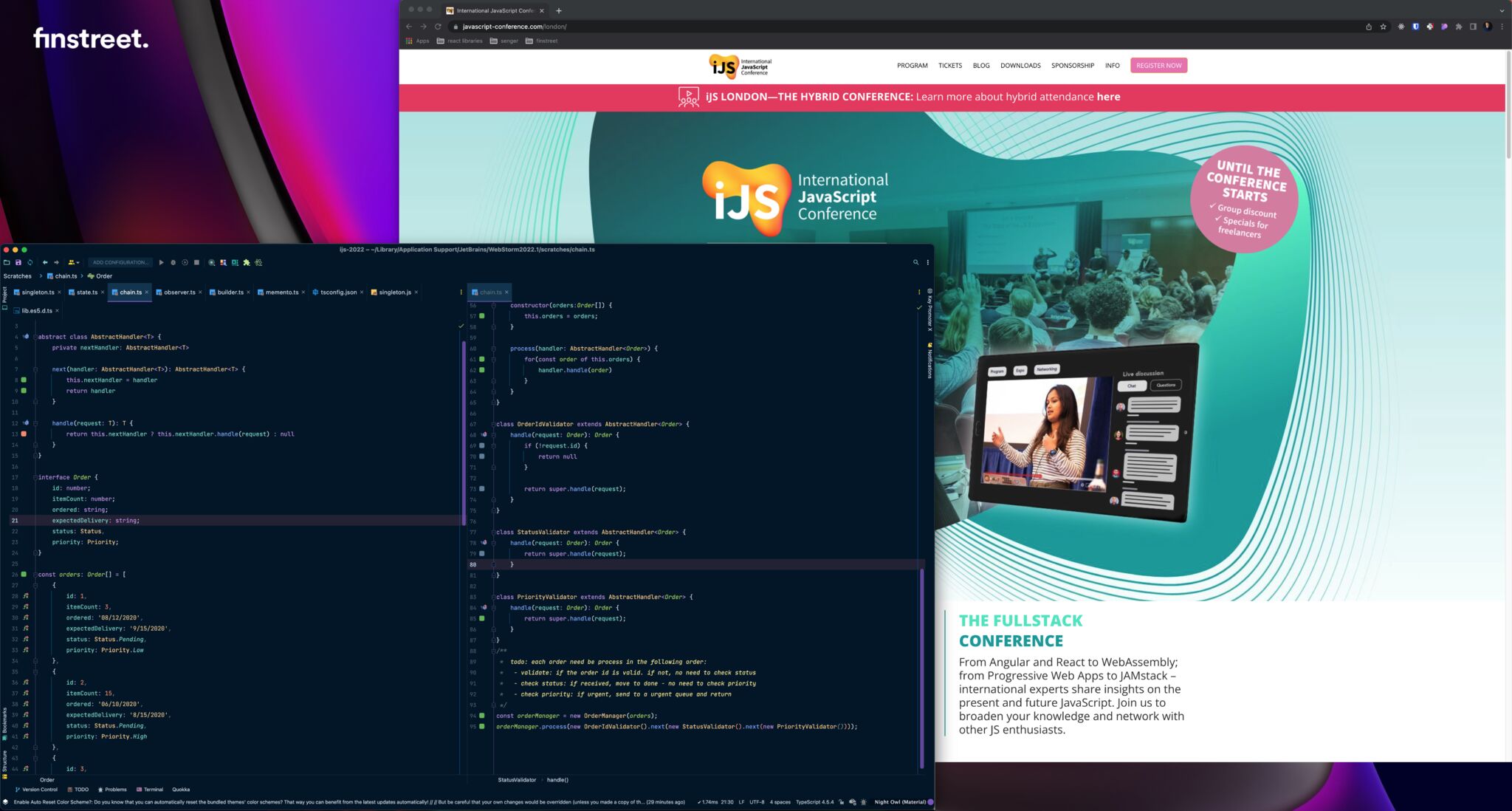Click the Chrome share page icon

1369,27
